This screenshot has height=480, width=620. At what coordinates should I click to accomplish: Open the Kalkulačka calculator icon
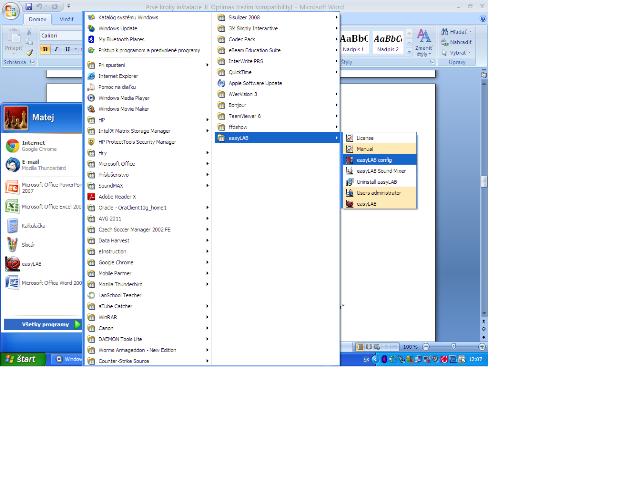point(12,226)
